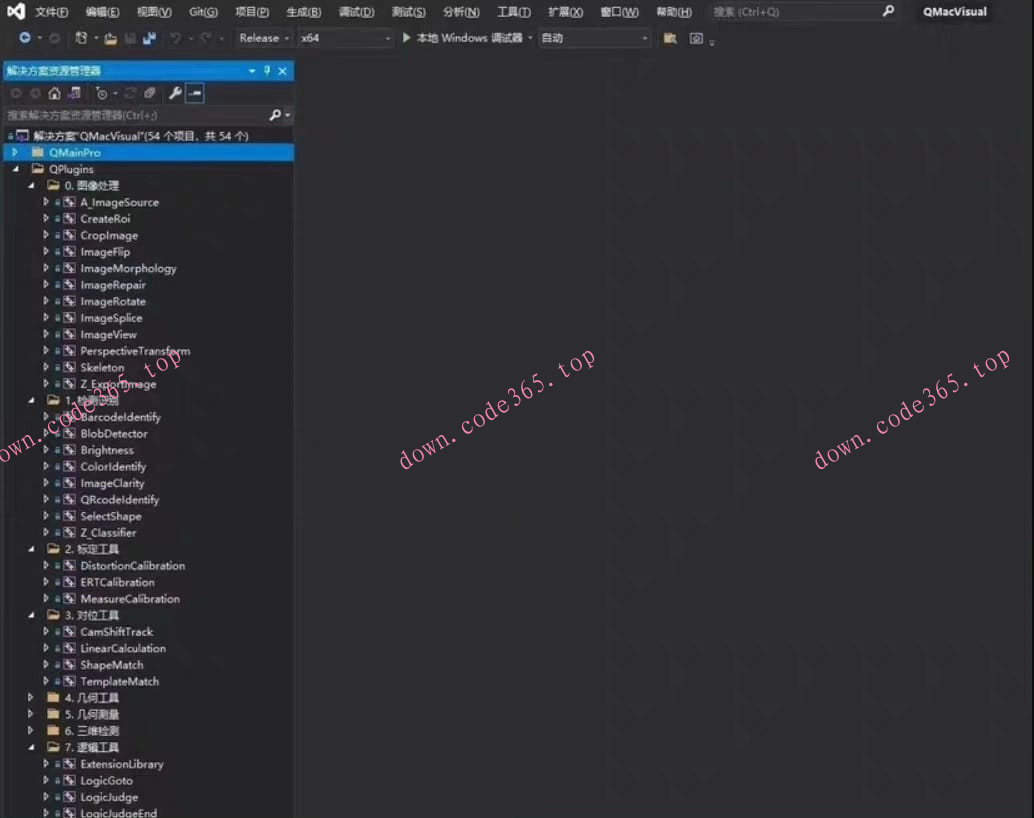This screenshot has height=818, width=1034.
Task: Click the Home icon in Solution Explorer toolbar
Action: pos(54,93)
